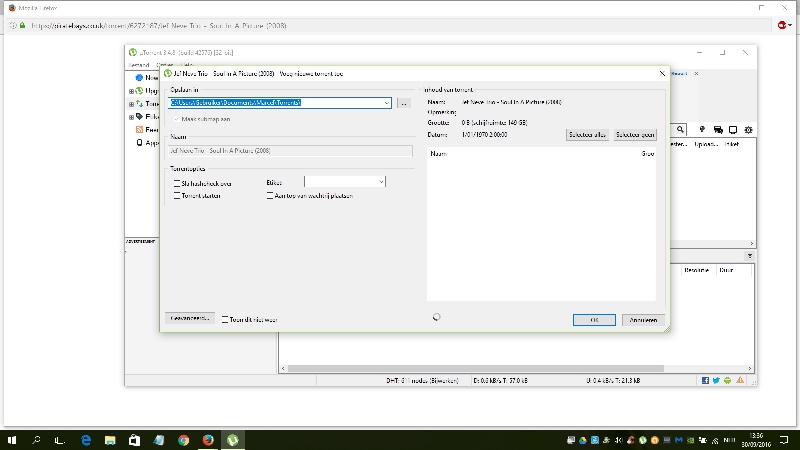Image resolution: width=800 pixels, height=450 pixels.
Task: Click DHT nodes status bar text
Action: tap(422, 381)
